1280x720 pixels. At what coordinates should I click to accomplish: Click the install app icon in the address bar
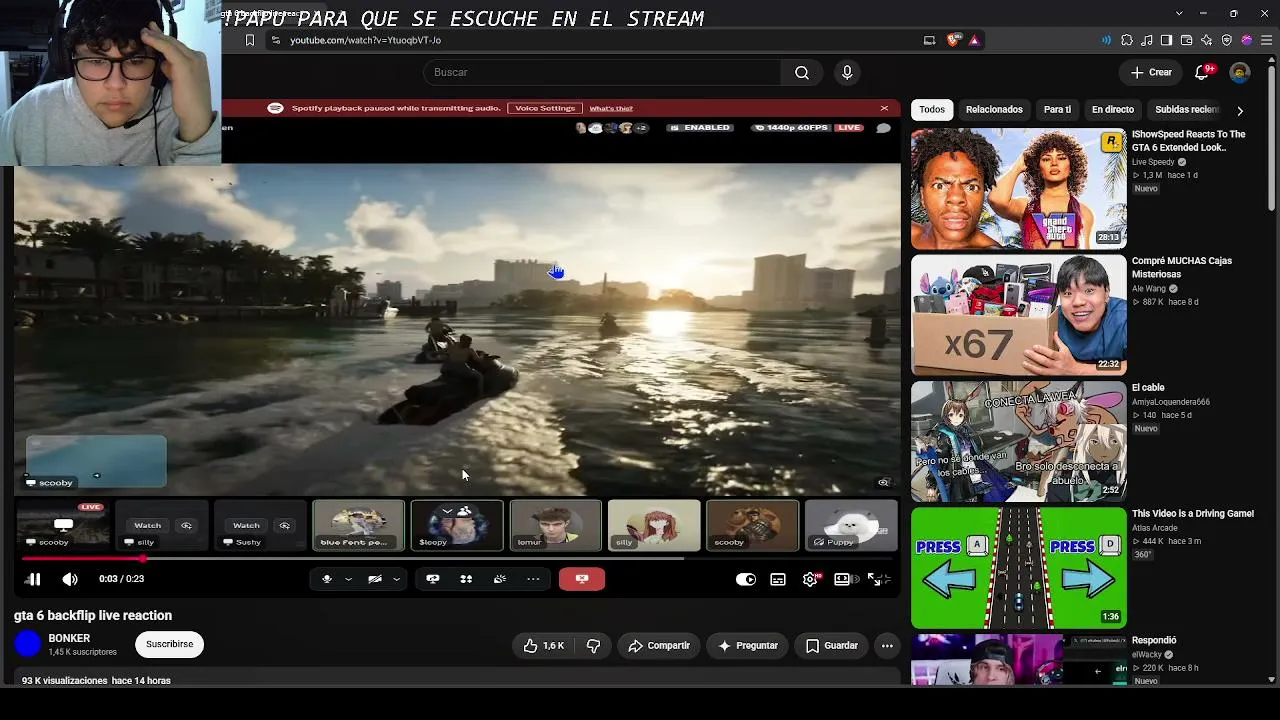pos(929,40)
